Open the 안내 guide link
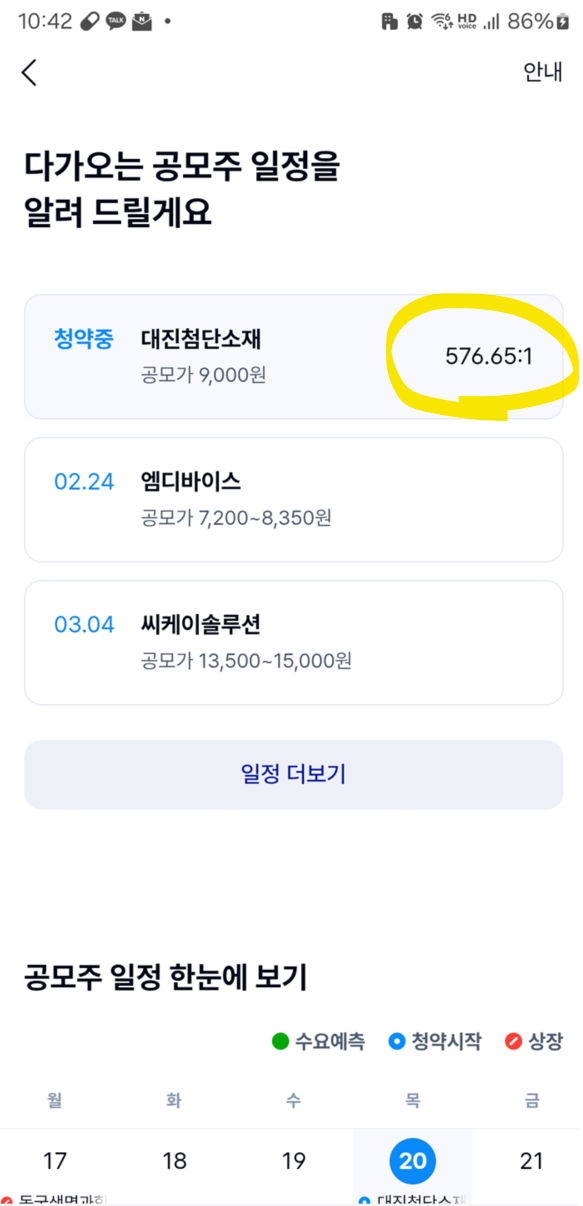583x1206 pixels. [543, 72]
